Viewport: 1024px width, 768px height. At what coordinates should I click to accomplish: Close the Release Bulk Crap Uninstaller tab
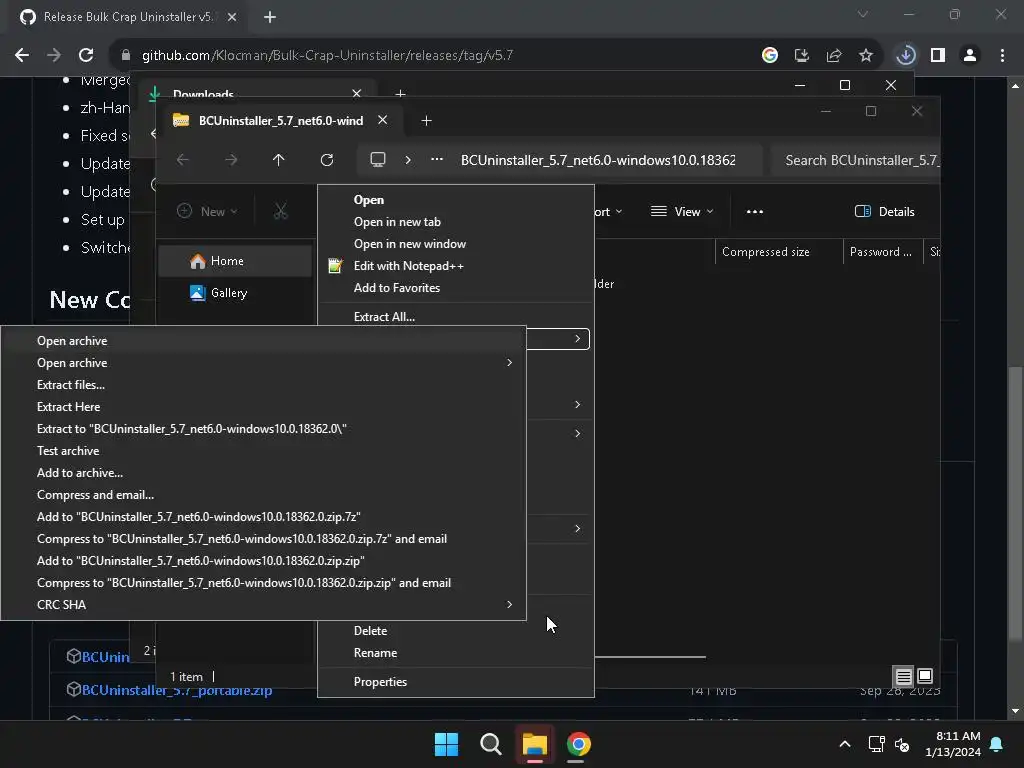232,17
